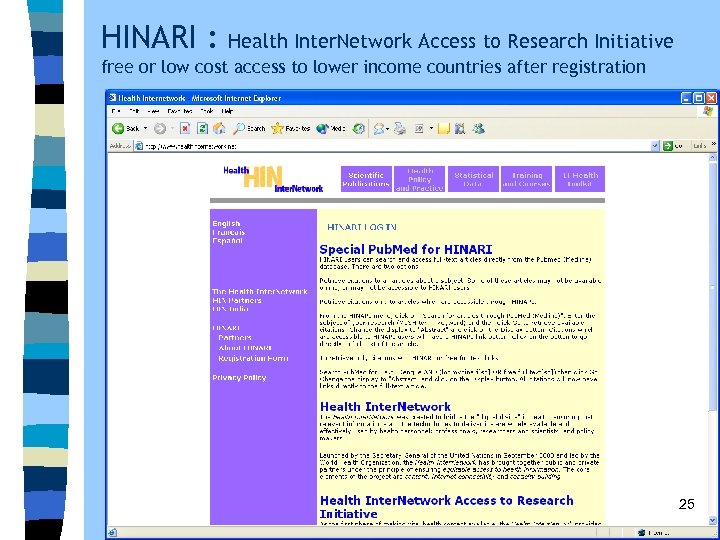Open the address bar dropdown arrow

pos(655,146)
